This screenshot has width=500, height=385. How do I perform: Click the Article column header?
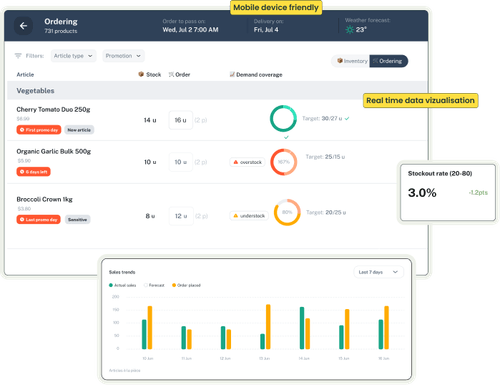25,75
